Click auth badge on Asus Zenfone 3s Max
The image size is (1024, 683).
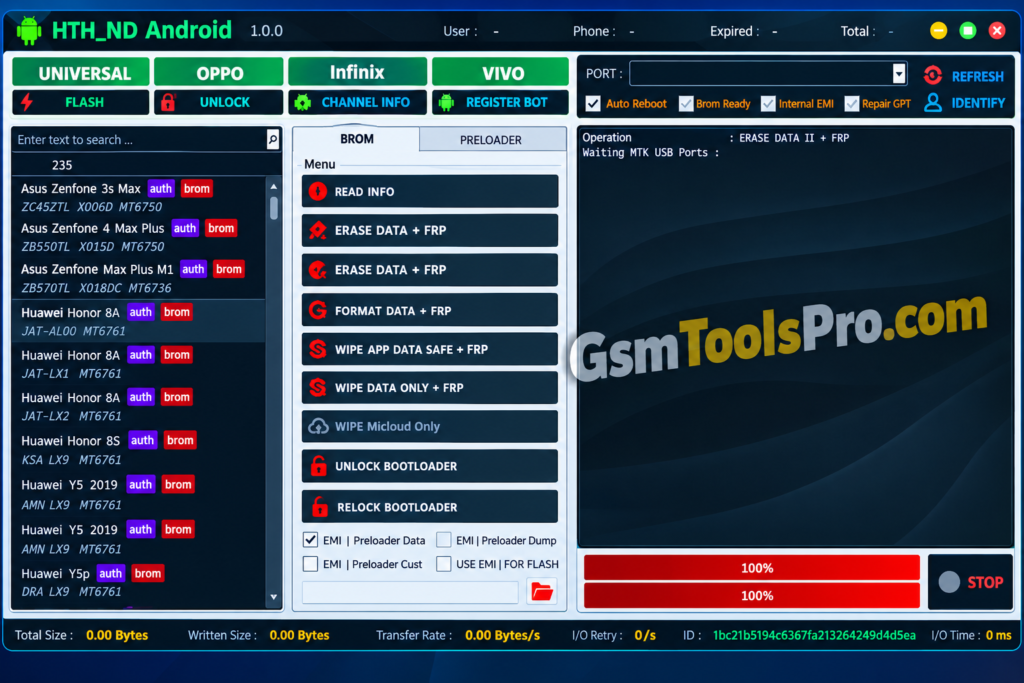click(161, 189)
